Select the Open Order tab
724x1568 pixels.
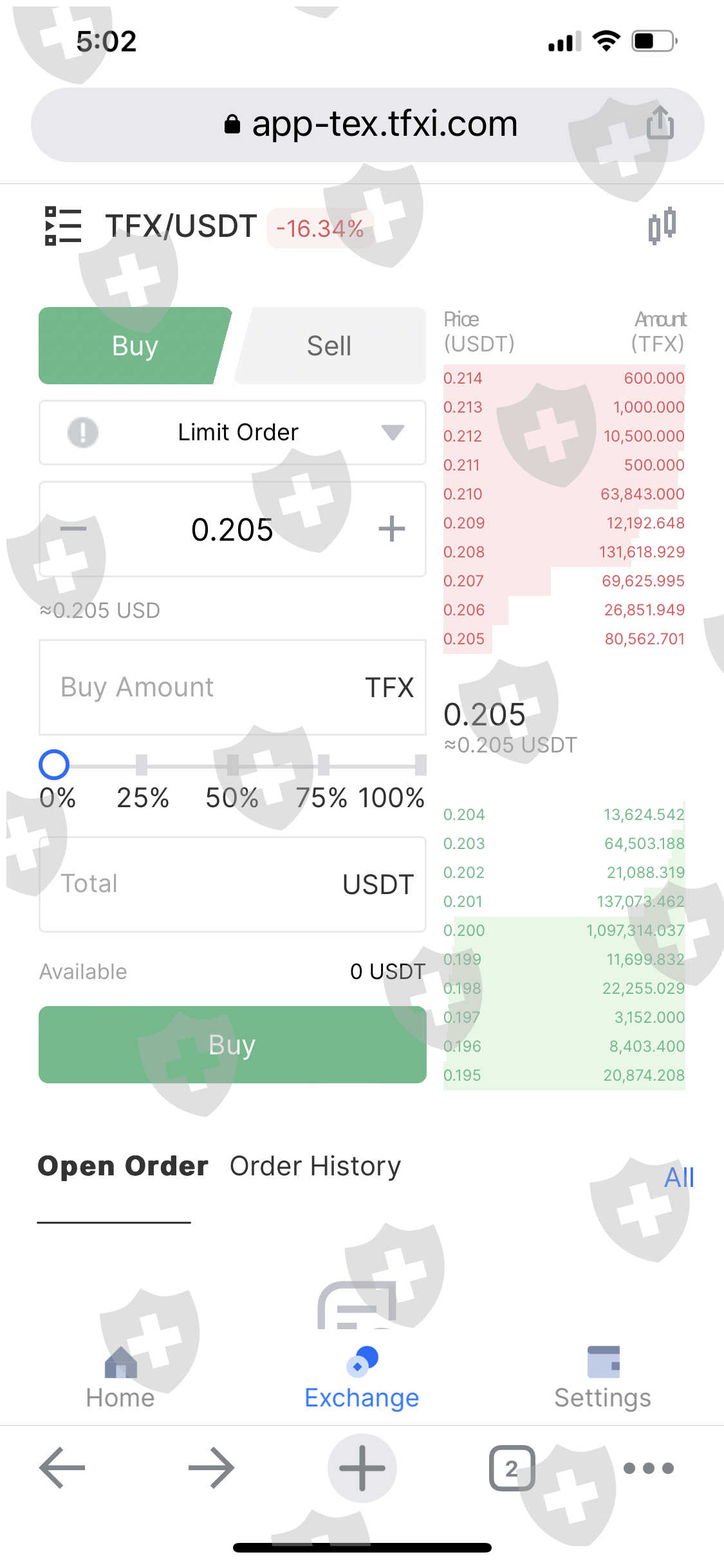click(x=123, y=1166)
